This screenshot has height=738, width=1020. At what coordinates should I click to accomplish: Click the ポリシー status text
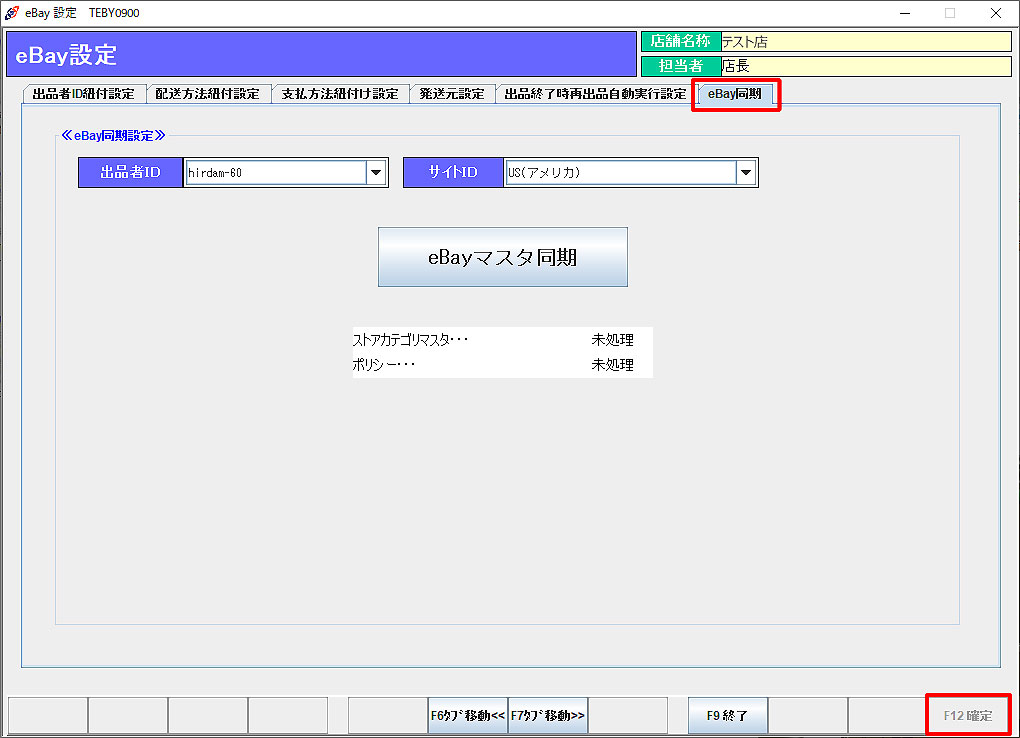click(384, 364)
